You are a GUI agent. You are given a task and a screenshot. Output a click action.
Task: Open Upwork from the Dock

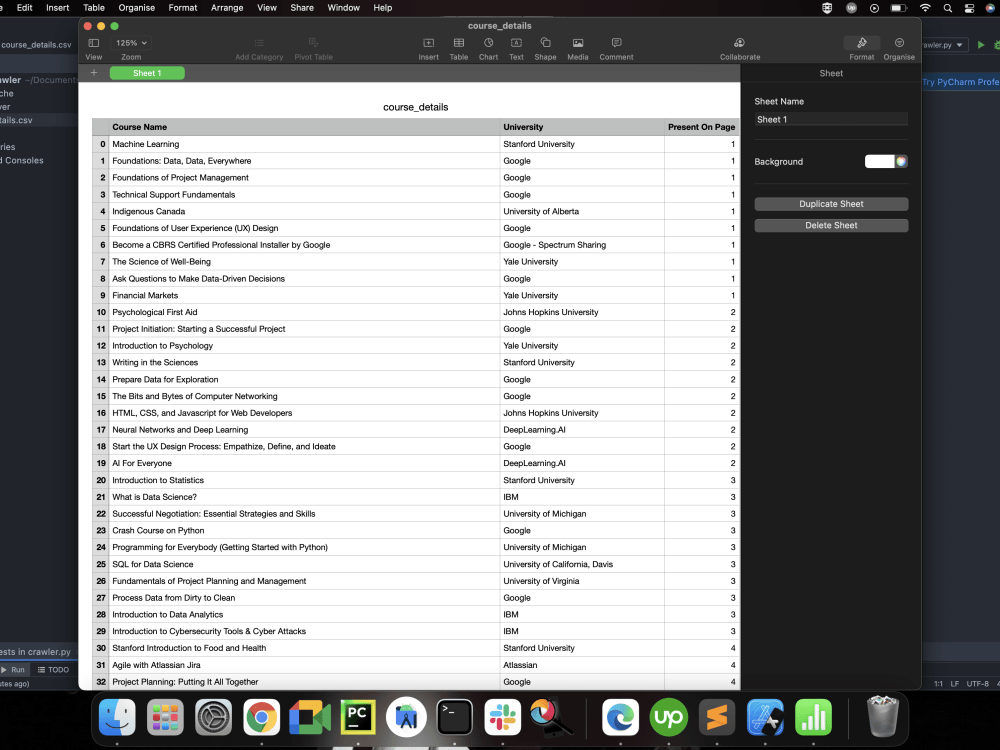pyautogui.click(x=668, y=717)
